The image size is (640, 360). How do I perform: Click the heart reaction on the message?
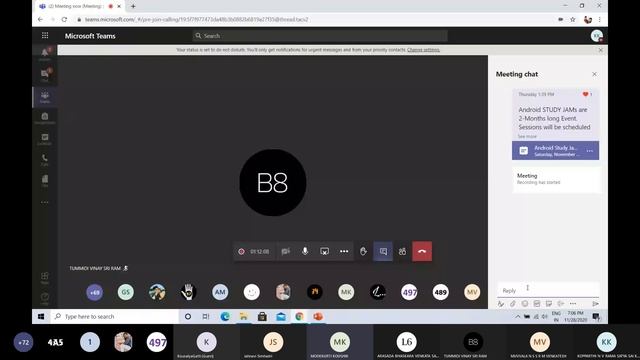(585, 94)
